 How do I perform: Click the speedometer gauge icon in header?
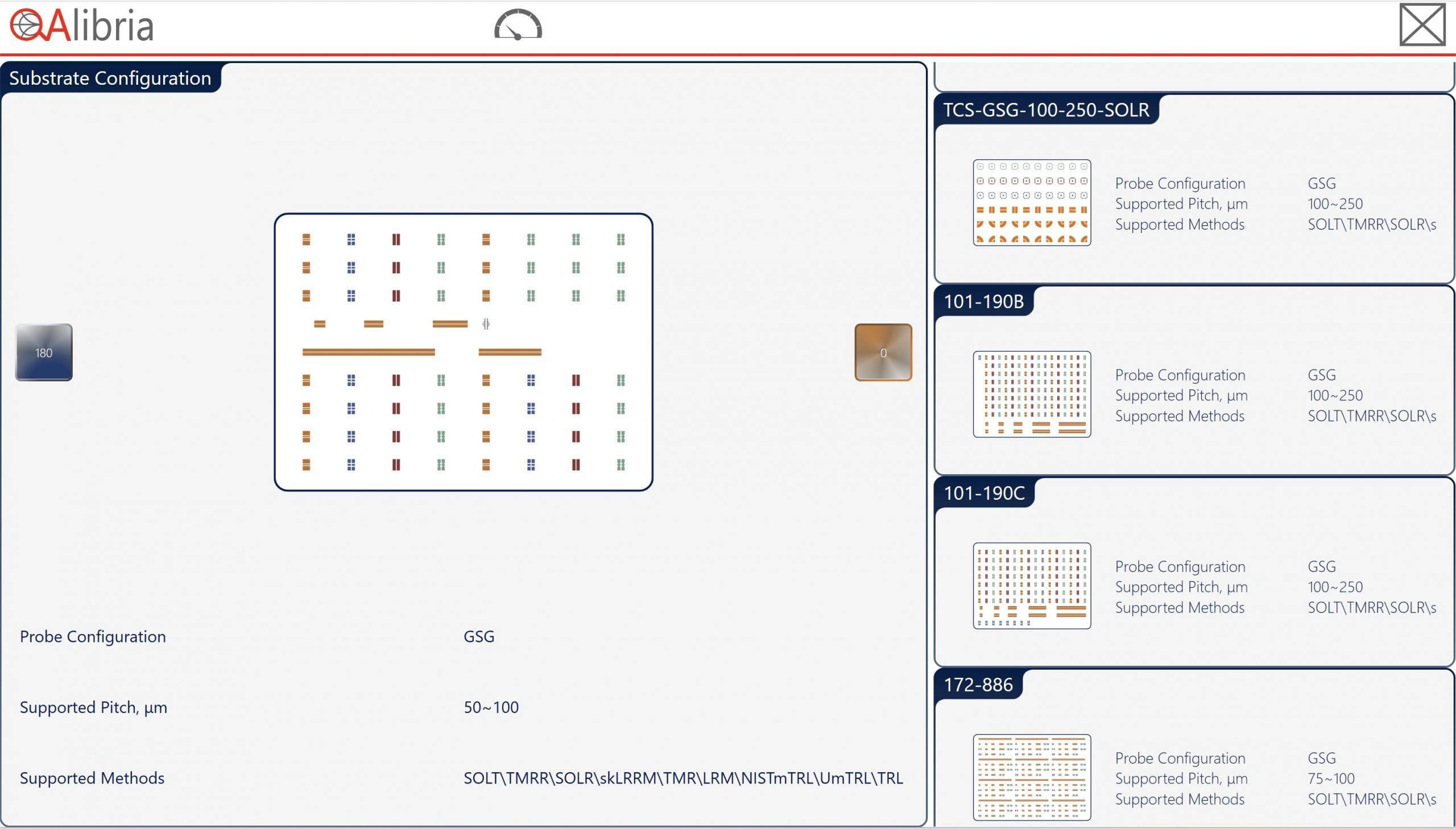[518, 25]
